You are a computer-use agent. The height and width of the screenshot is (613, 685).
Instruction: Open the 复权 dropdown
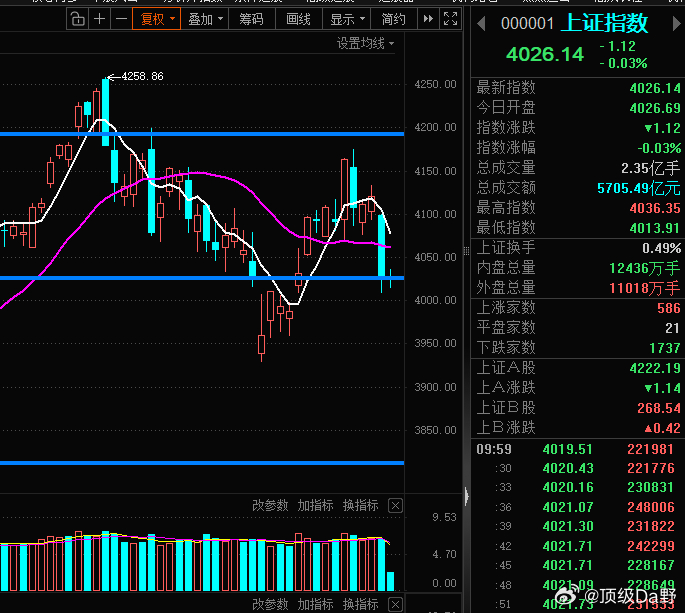tap(156, 19)
